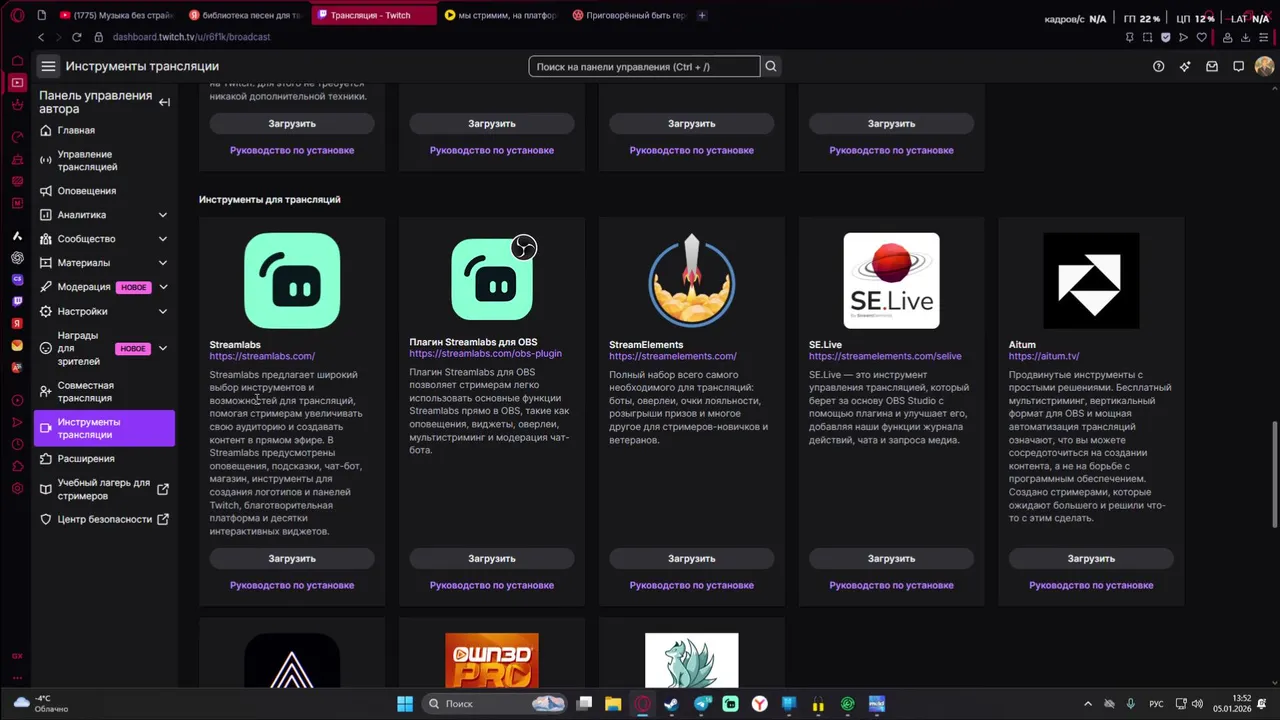This screenshot has height=720, width=1280.
Task: Expand the Аналитика menu chevron
Action: tap(162, 215)
